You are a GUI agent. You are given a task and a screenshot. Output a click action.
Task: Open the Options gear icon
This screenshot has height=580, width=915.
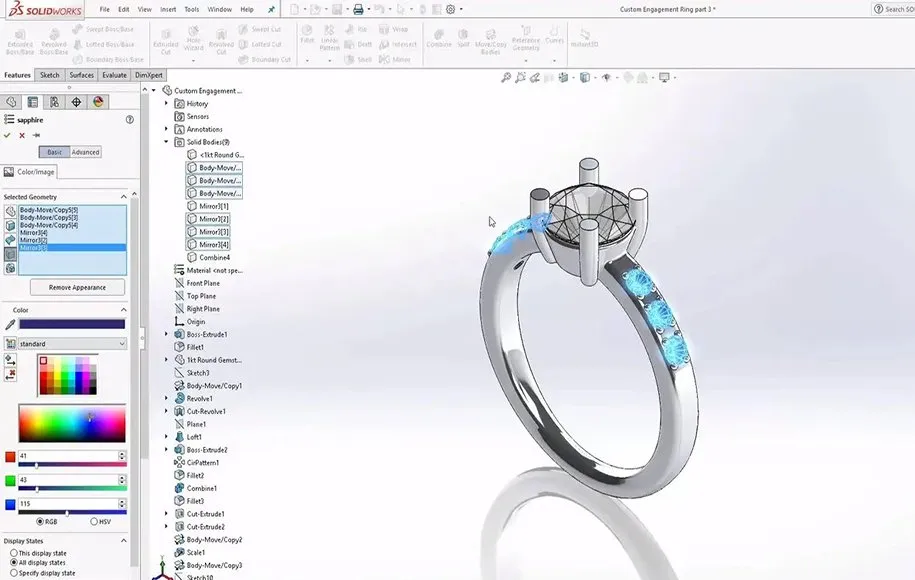click(450, 9)
